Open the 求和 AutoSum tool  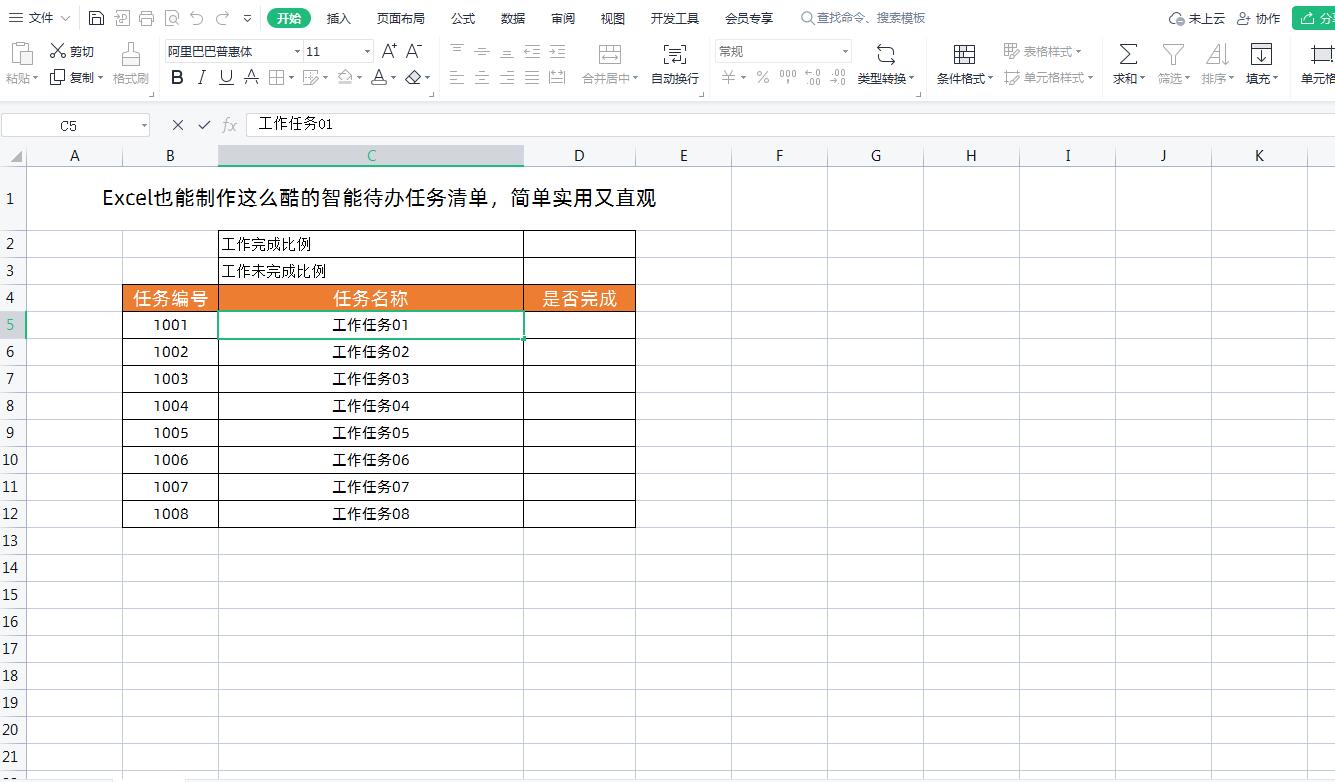1128,62
